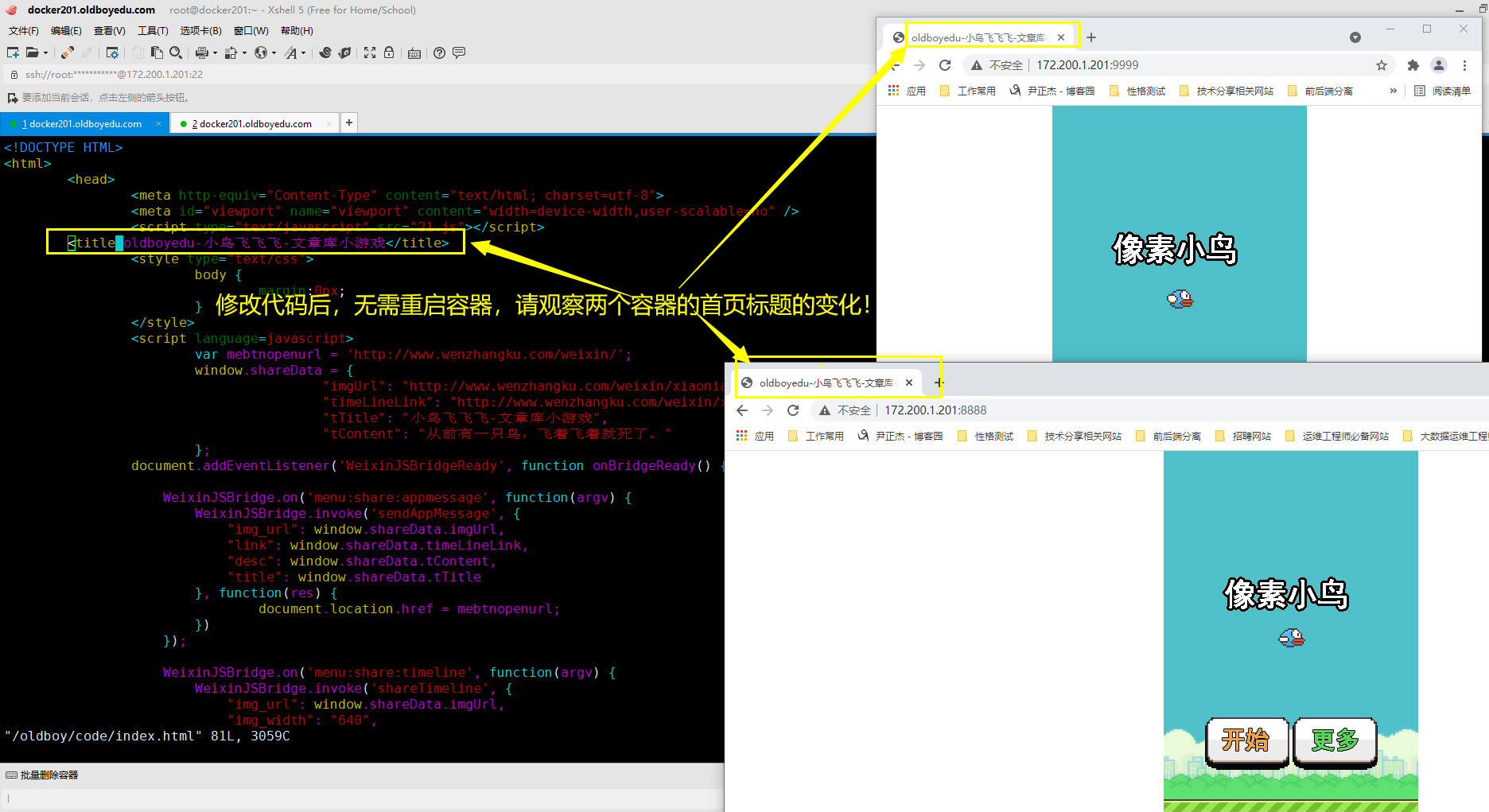Open the session properties gear icon
This screenshot has height=812, width=1489.
(x=111, y=52)
